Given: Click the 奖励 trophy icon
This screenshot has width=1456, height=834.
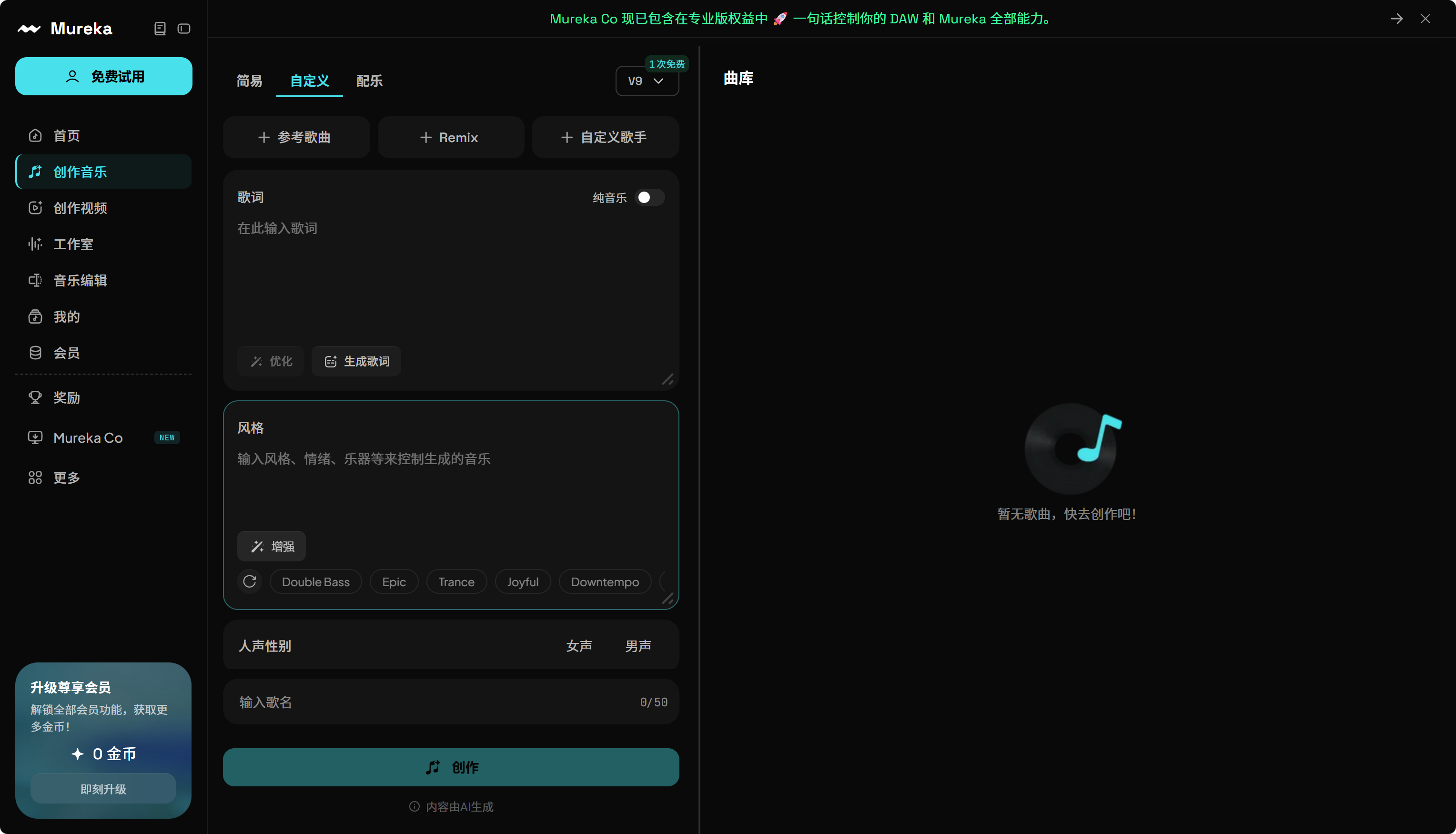Looking at the screenshot, I should point(36,397).
